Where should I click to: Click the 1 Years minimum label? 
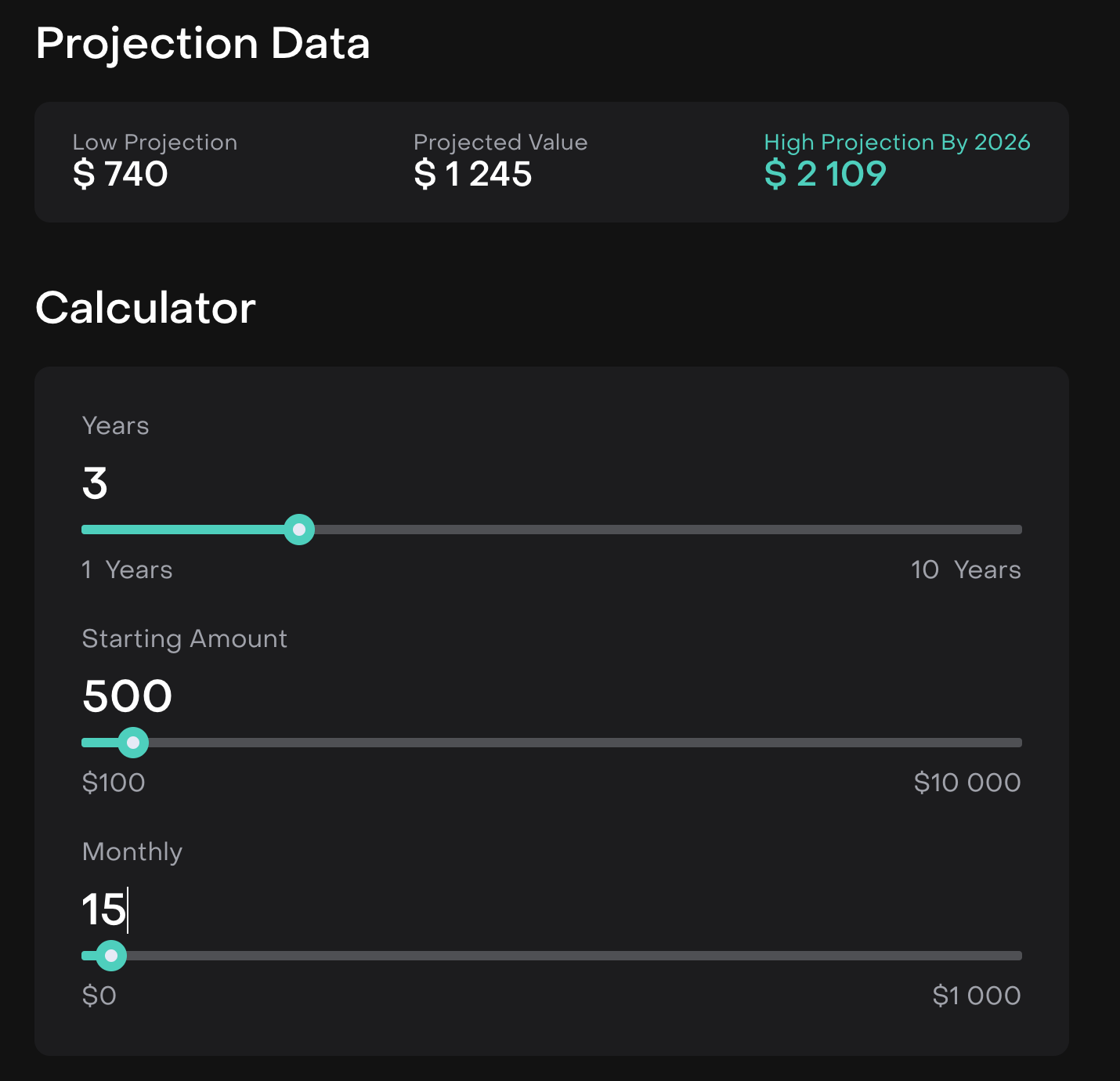click(x=127, y=569)
